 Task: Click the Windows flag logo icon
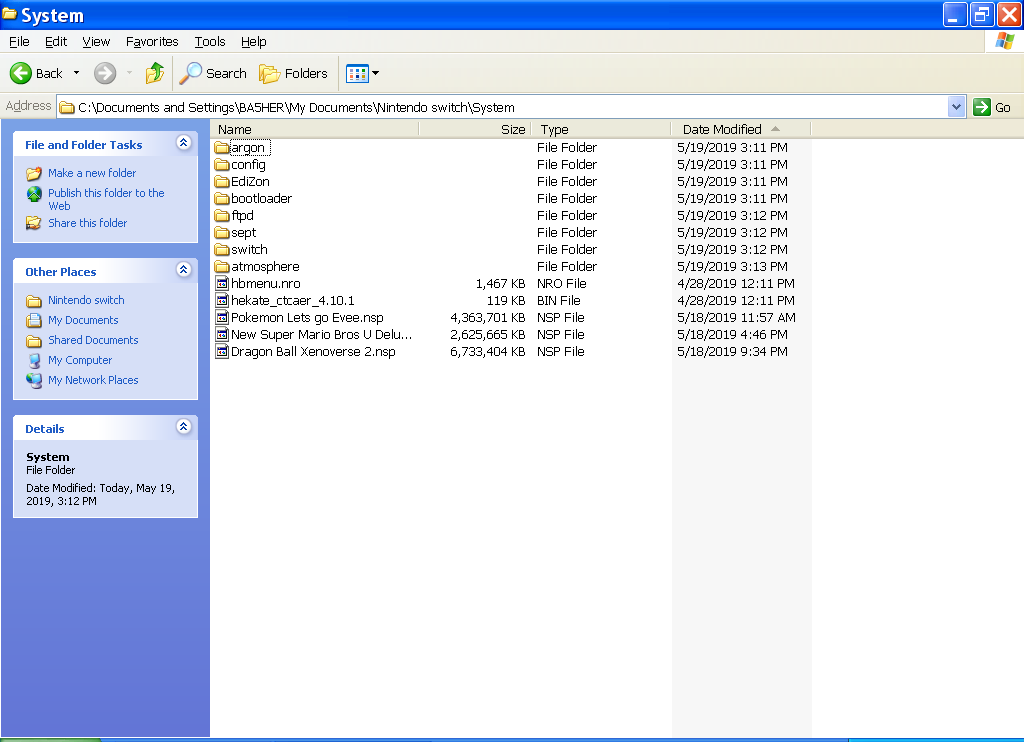tap(1004, 41)
